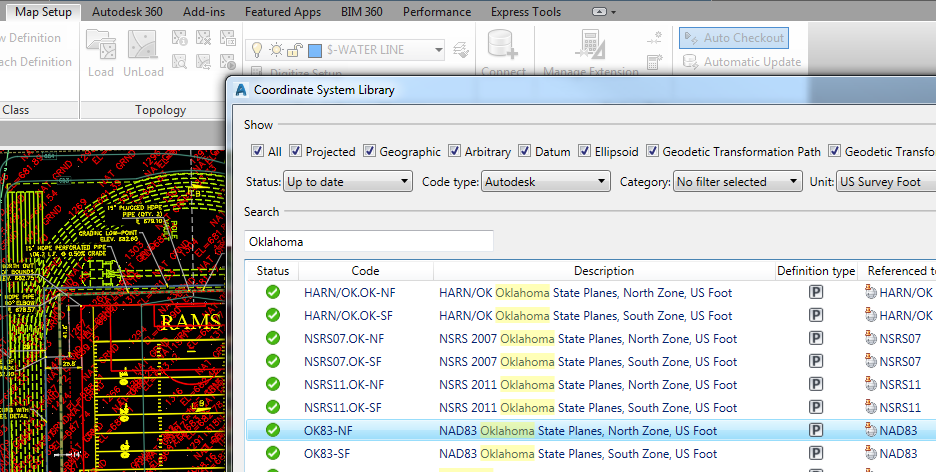Click the green status check for OK83-NF
This screenshot has height=472, width=936.
[273, 430]
